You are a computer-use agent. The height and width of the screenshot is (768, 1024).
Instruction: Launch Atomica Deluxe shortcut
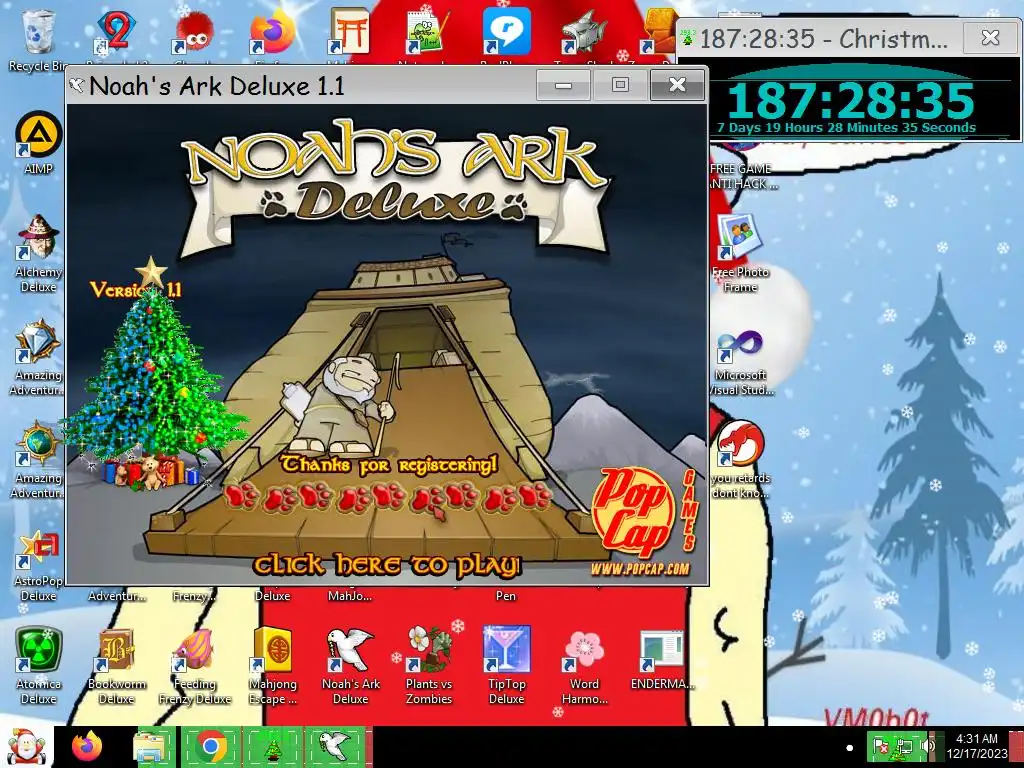[39, 666]
